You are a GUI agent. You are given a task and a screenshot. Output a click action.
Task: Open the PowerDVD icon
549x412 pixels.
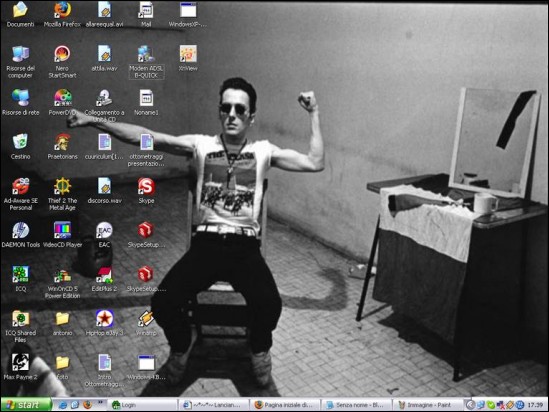click(62, 102)
